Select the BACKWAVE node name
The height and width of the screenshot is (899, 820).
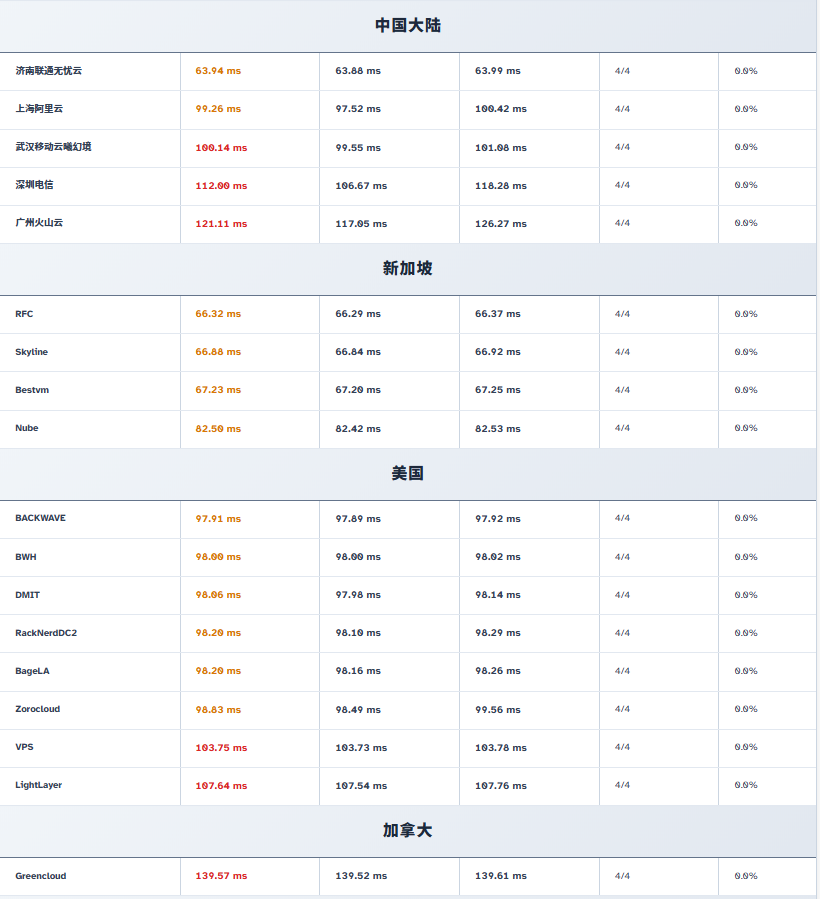point(41,518)
